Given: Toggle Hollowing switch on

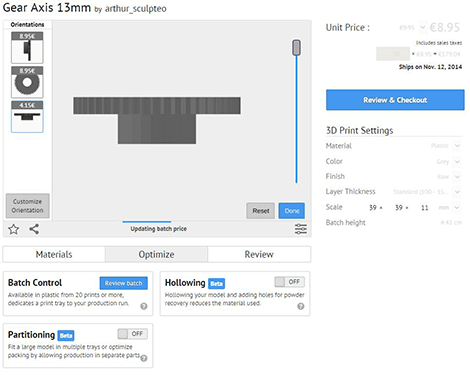Looking at the screenshot, I should [x=289, y=282].
